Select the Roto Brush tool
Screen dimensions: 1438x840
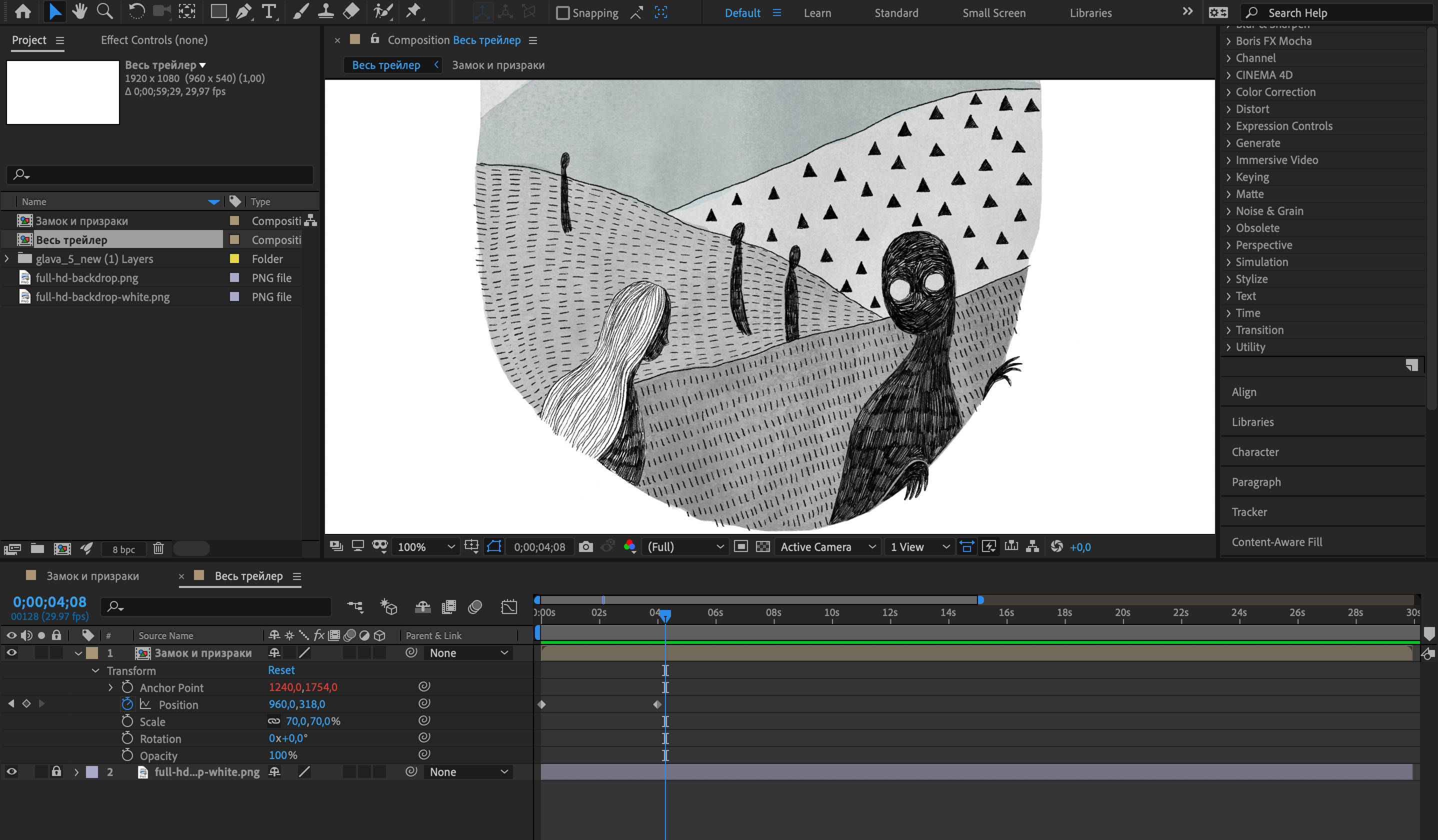383,12
